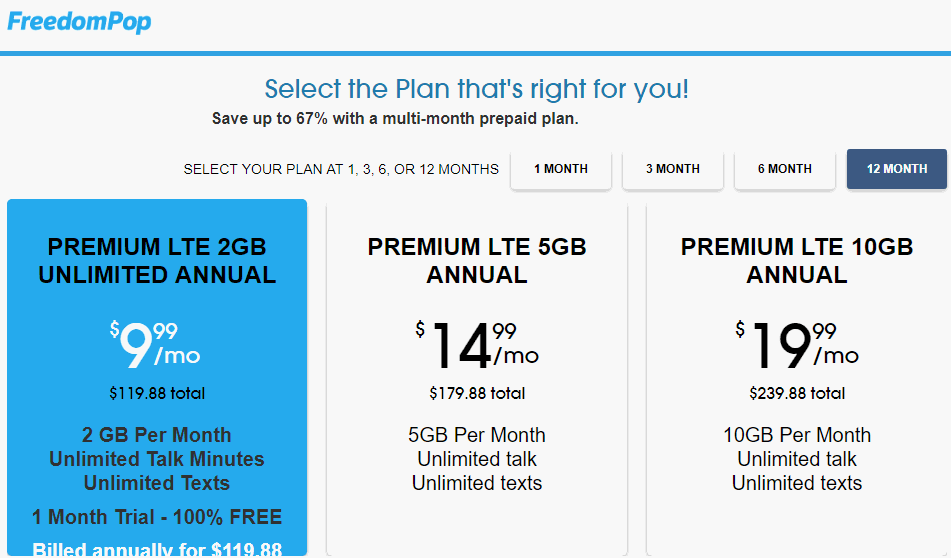The height and width of the screenshot is (558, 951).
Task: Click the FreedomPop logo
Action: click(79, 22)
